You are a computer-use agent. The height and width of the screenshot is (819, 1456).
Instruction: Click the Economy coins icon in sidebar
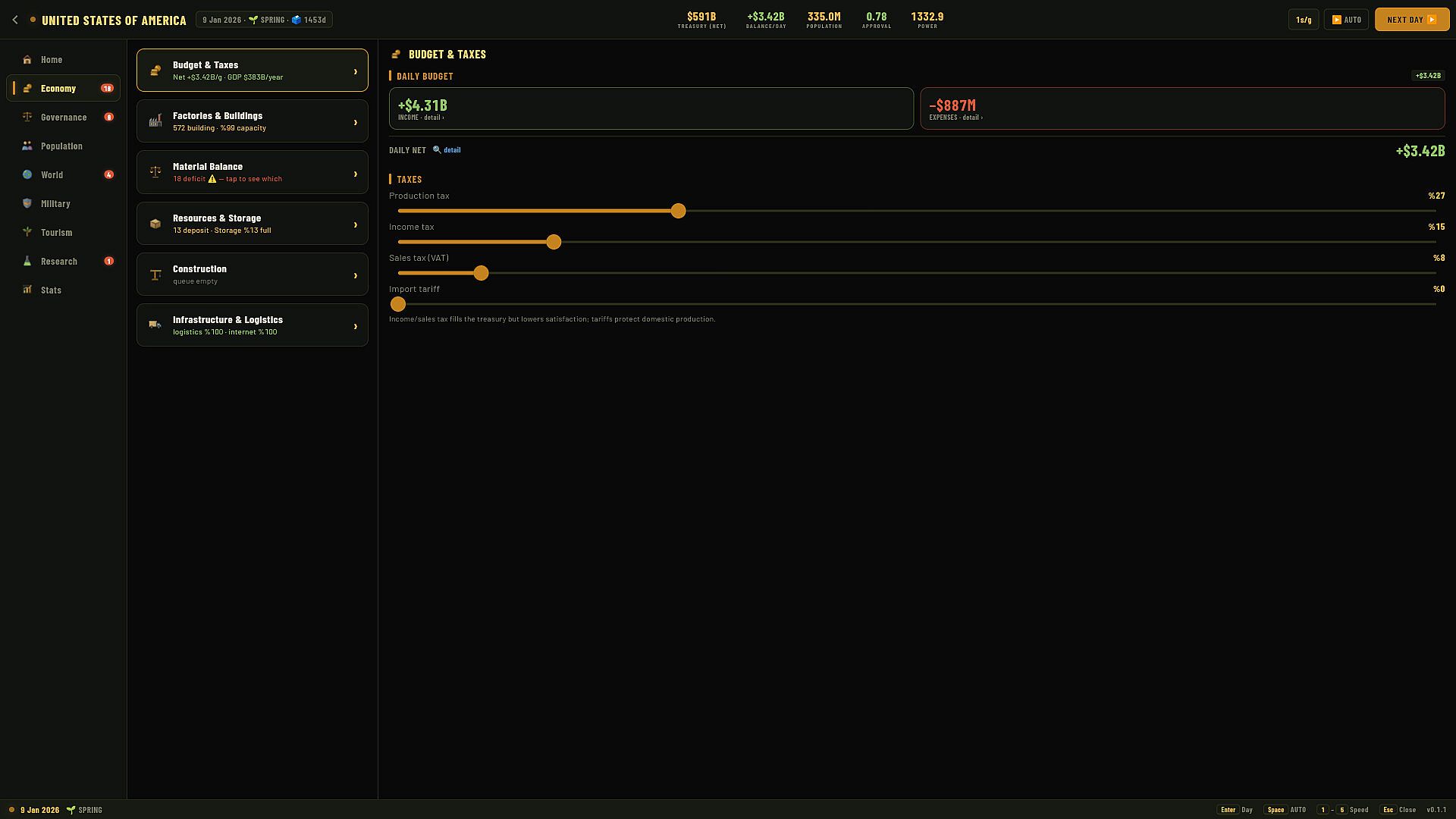click(x=27, y=89)
